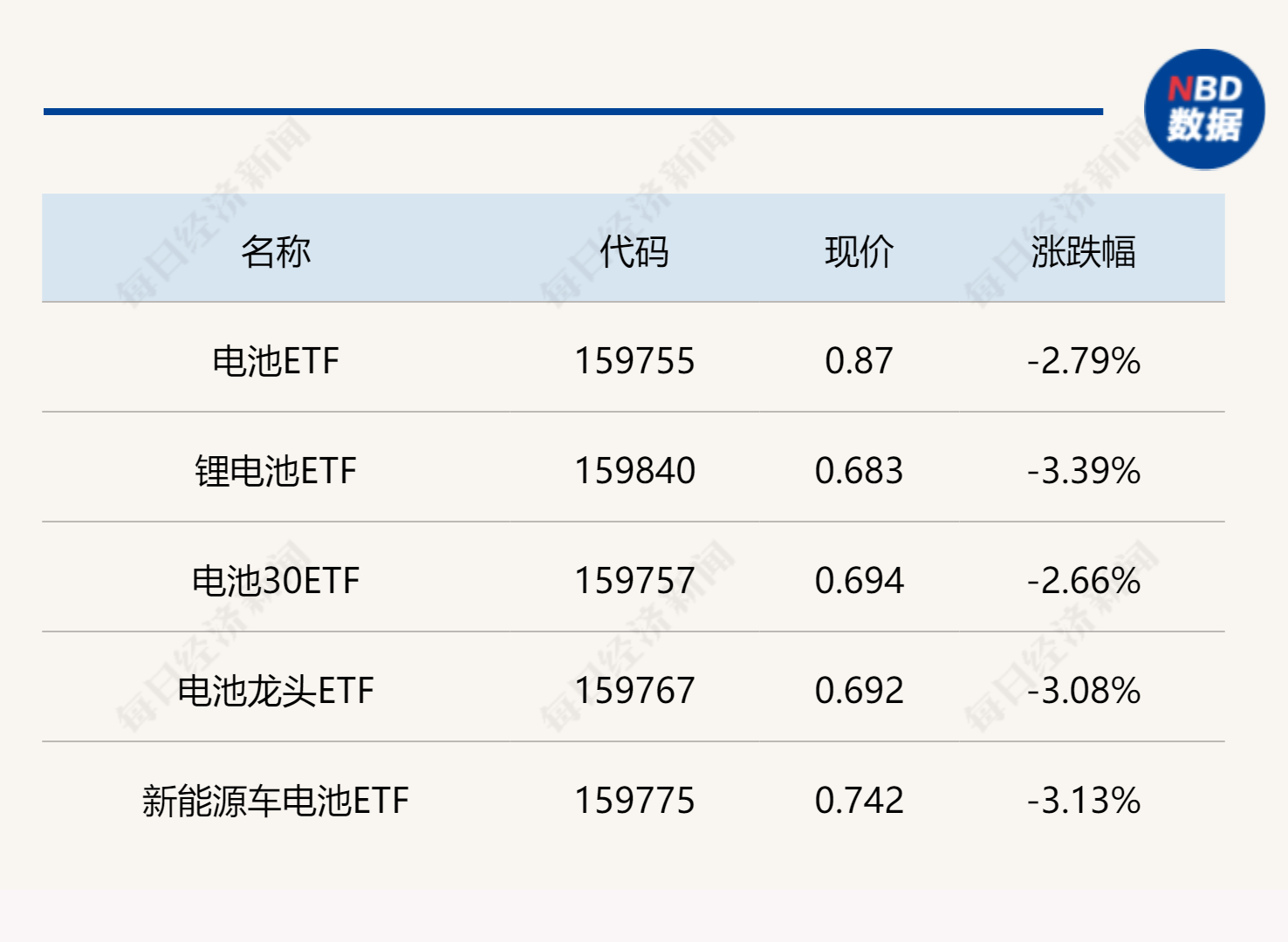
Task: Click the 0.87 price value
Action: pos(860,361)
